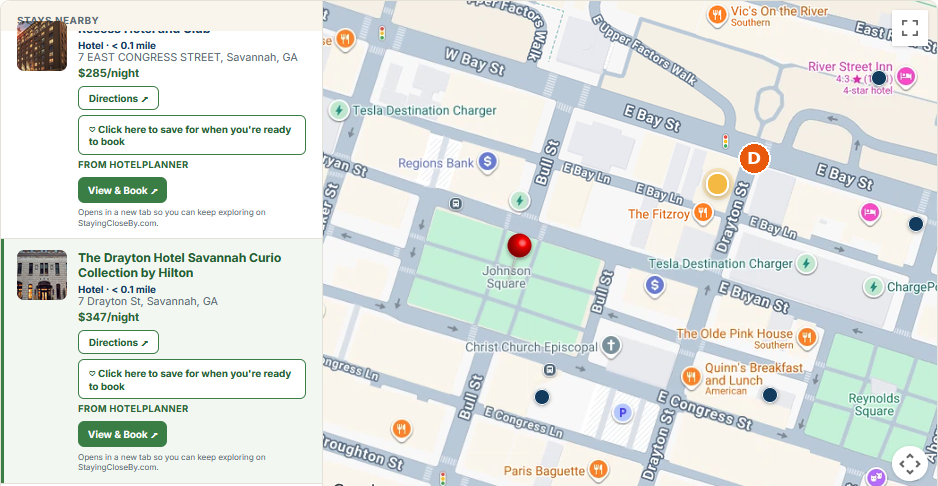Click the 7 Drayton St, Savannah, GA address
Viewport: 938px width, 486px height.
(x=148, y=301)
